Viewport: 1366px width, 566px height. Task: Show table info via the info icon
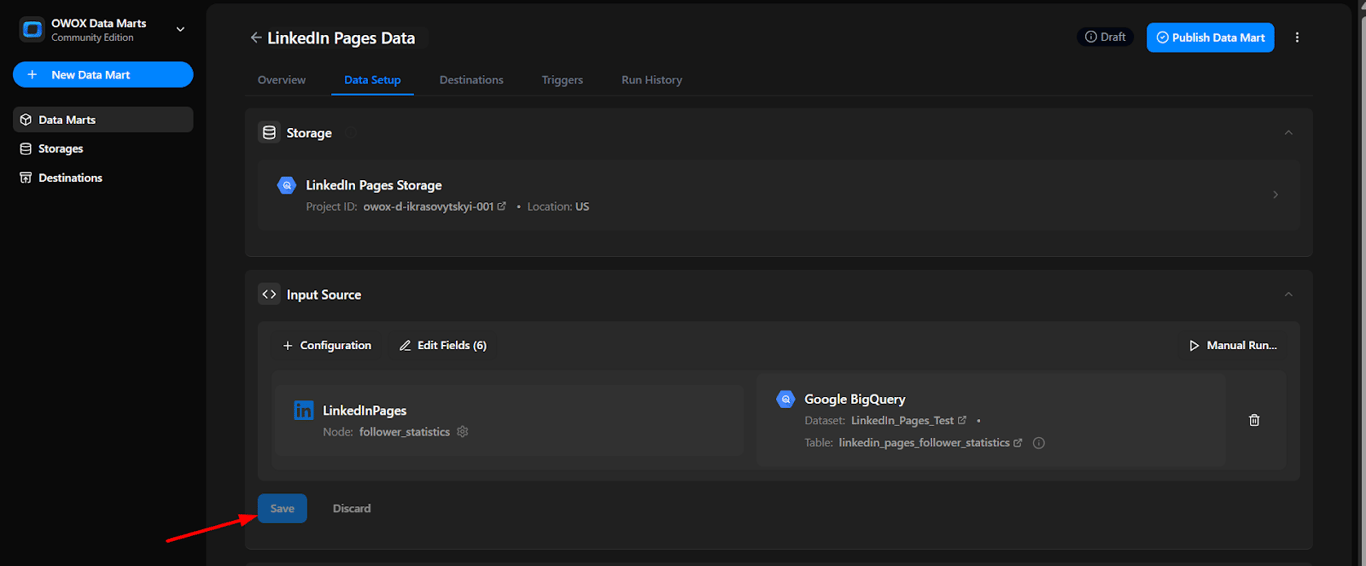point(1039,443)
